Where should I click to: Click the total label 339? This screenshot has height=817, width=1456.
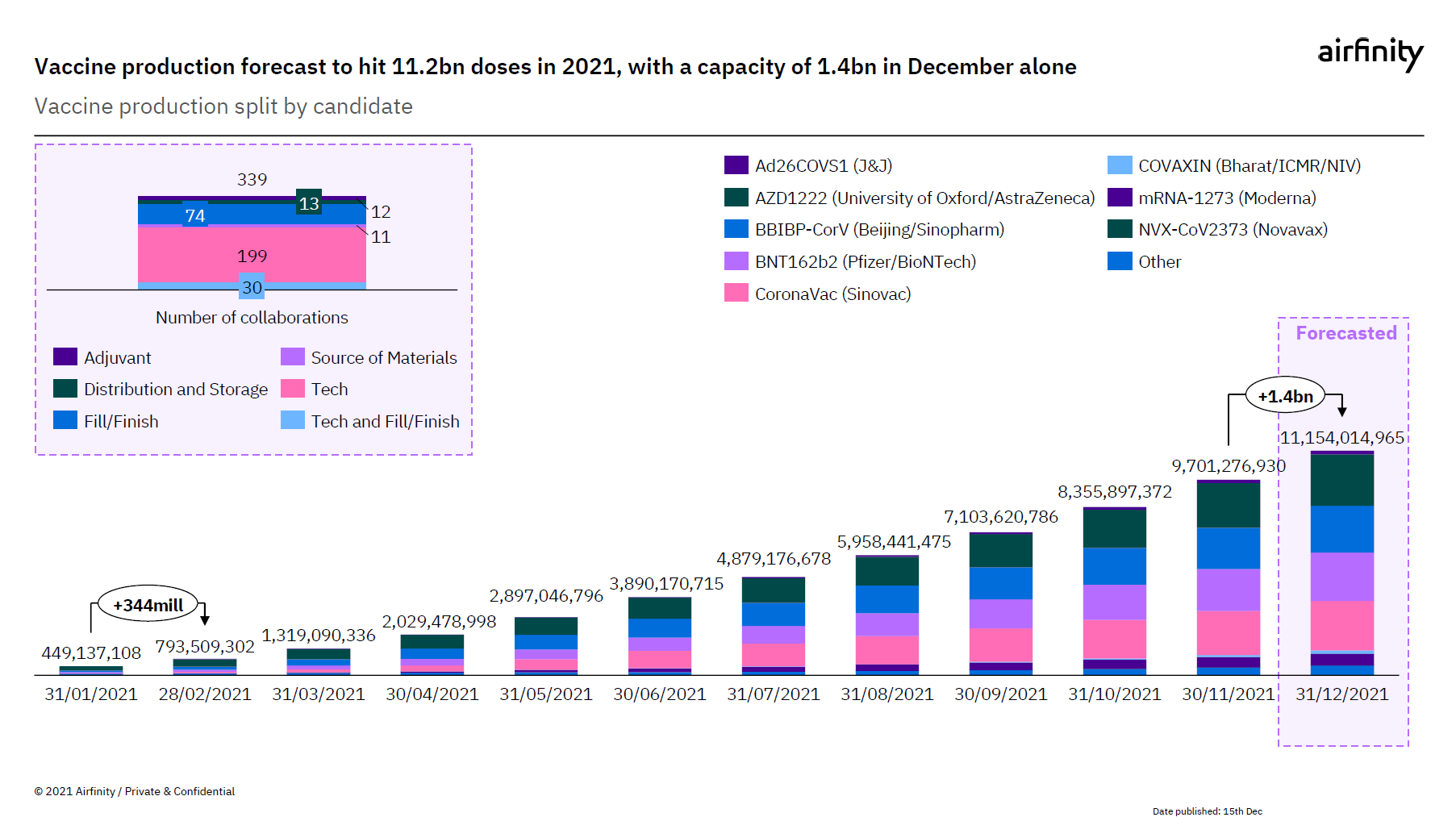tap(252, 179)
